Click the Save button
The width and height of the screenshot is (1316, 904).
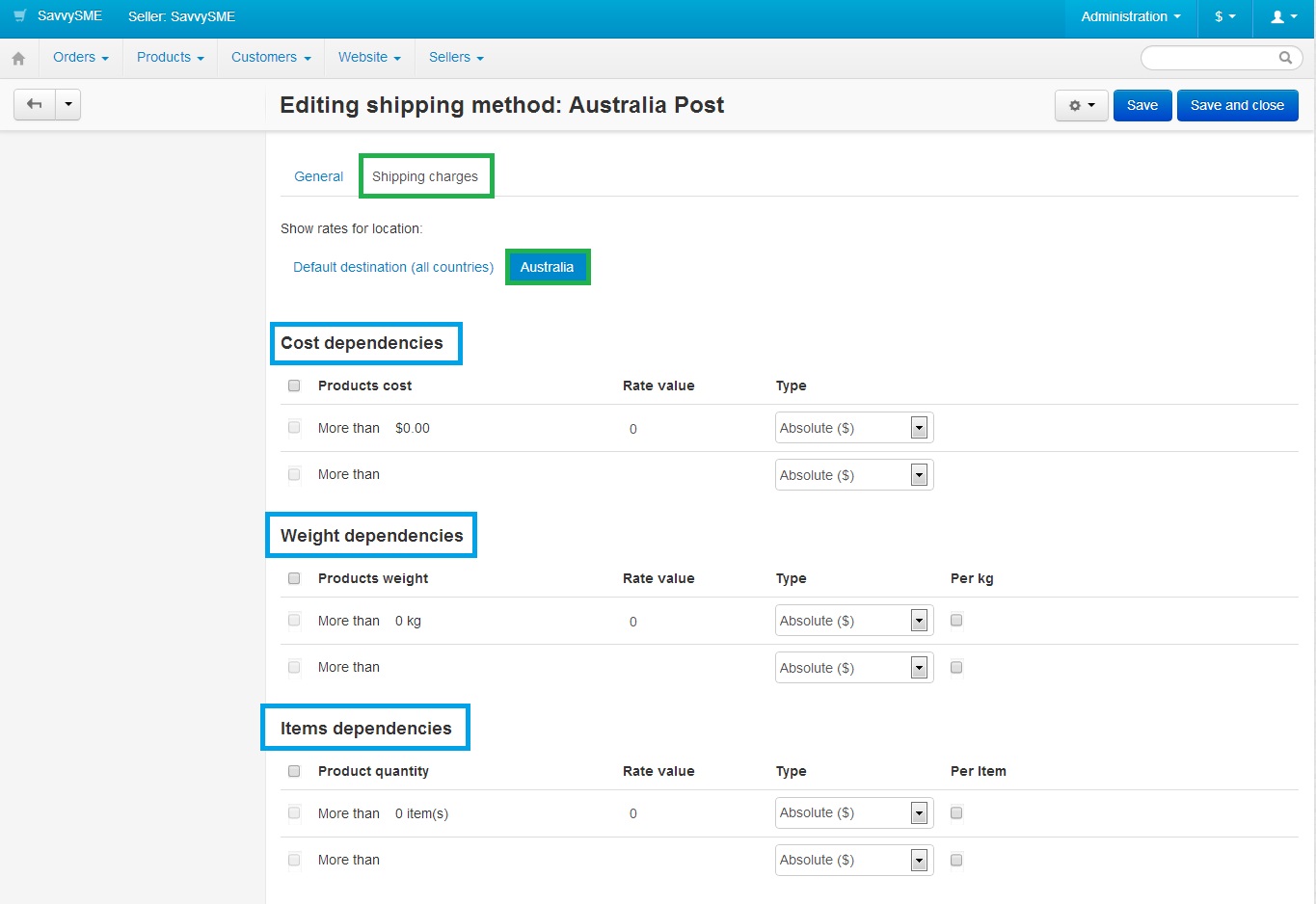[x=1142, y=105]
